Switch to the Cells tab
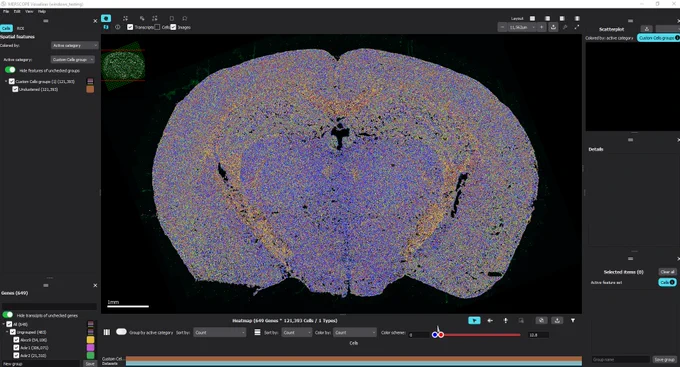Image resolution: width=680 pixels, height=367 pixels. 6,28
